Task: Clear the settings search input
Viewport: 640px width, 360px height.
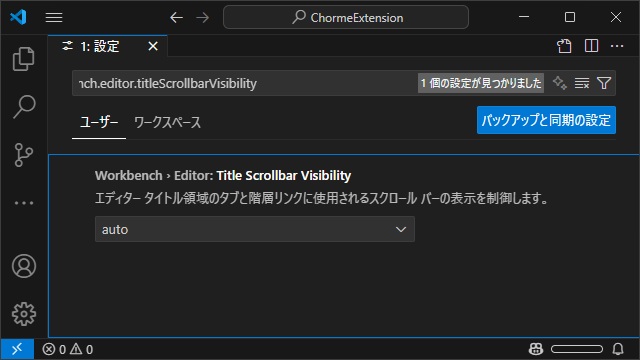Action: (x=582, y=83)
